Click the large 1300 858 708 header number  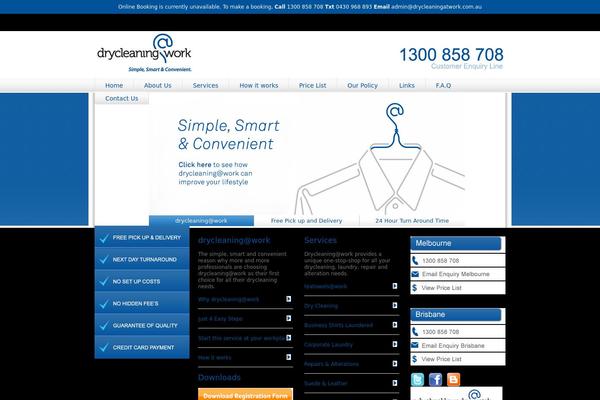[451, 54]
